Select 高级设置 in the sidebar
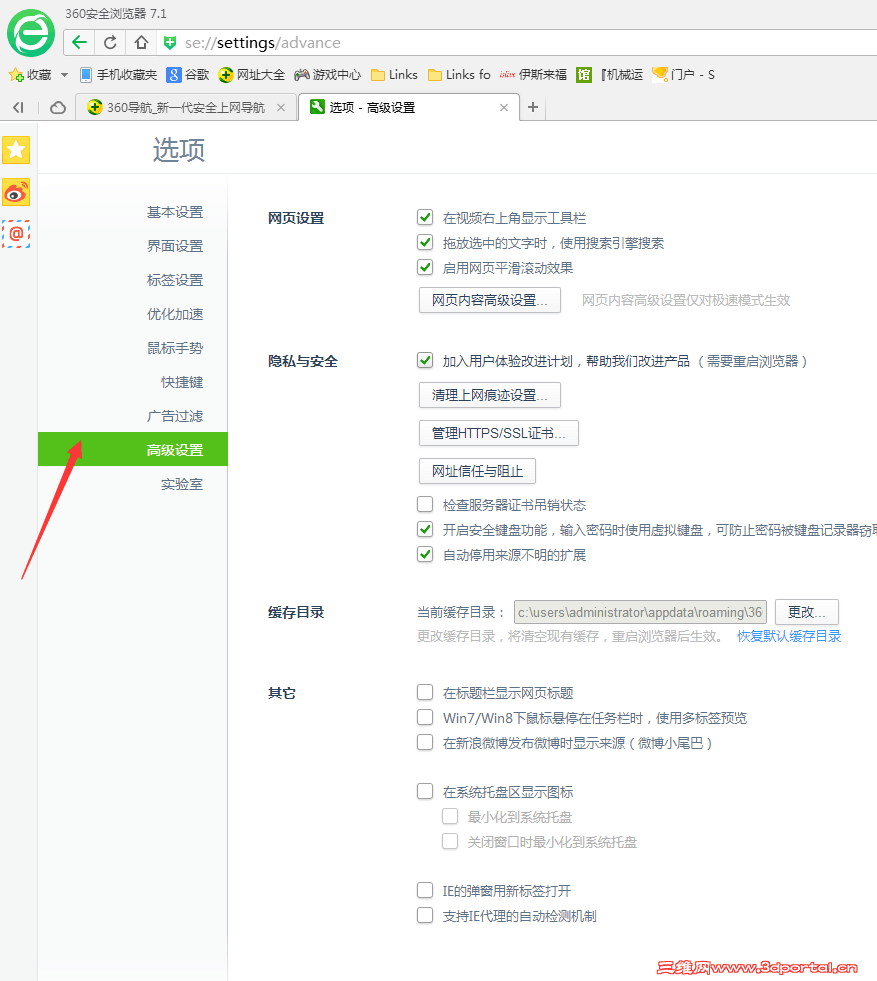The height and width of the screenshot is (981, 877). click(x=133, y=449)
